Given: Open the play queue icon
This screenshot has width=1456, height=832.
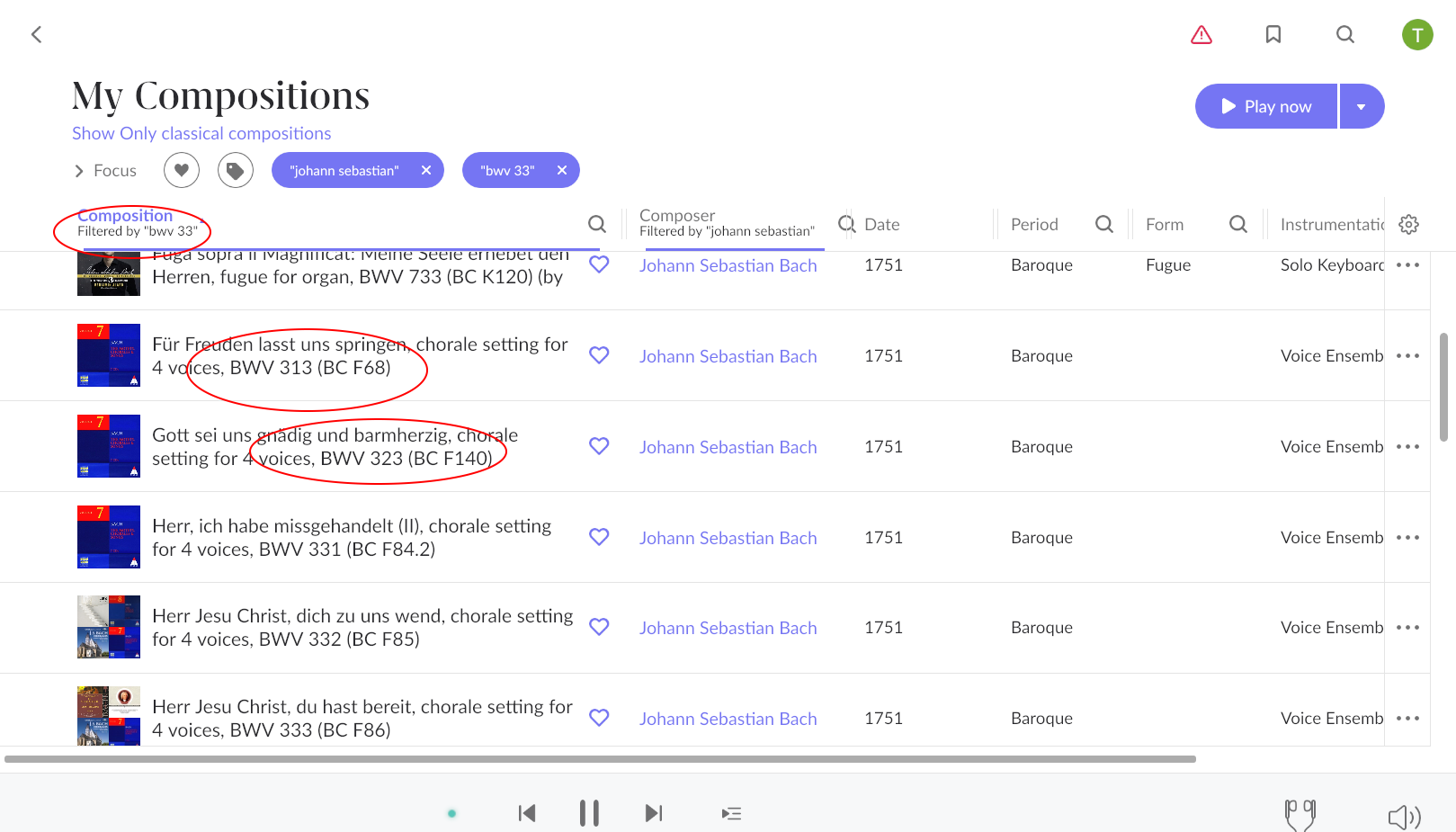Looking at the screenshot, I should (731, 813).
